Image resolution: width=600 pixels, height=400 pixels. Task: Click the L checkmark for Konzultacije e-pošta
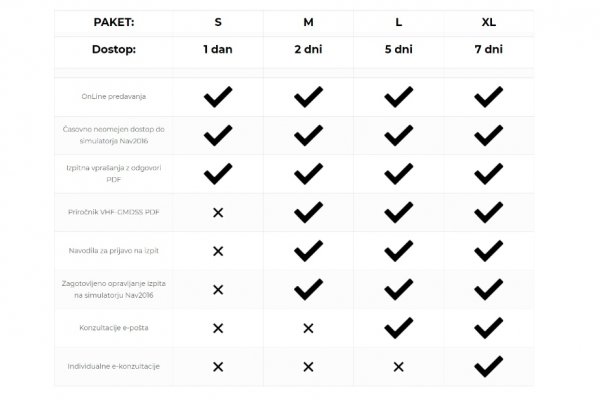tap(398, 327)
